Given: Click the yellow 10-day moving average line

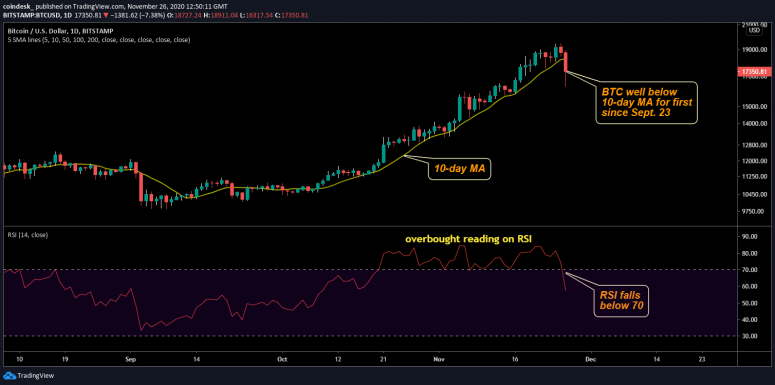Looking at the screenshot, I should 404,155.
